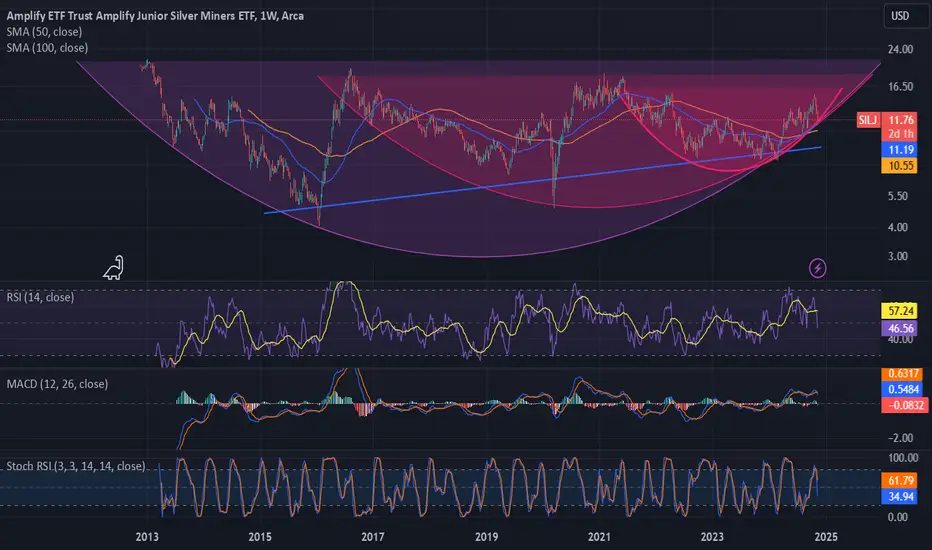Click the 0.6317 MACD value label
Viewport: 932px width, 550px height.
(903, 374)
